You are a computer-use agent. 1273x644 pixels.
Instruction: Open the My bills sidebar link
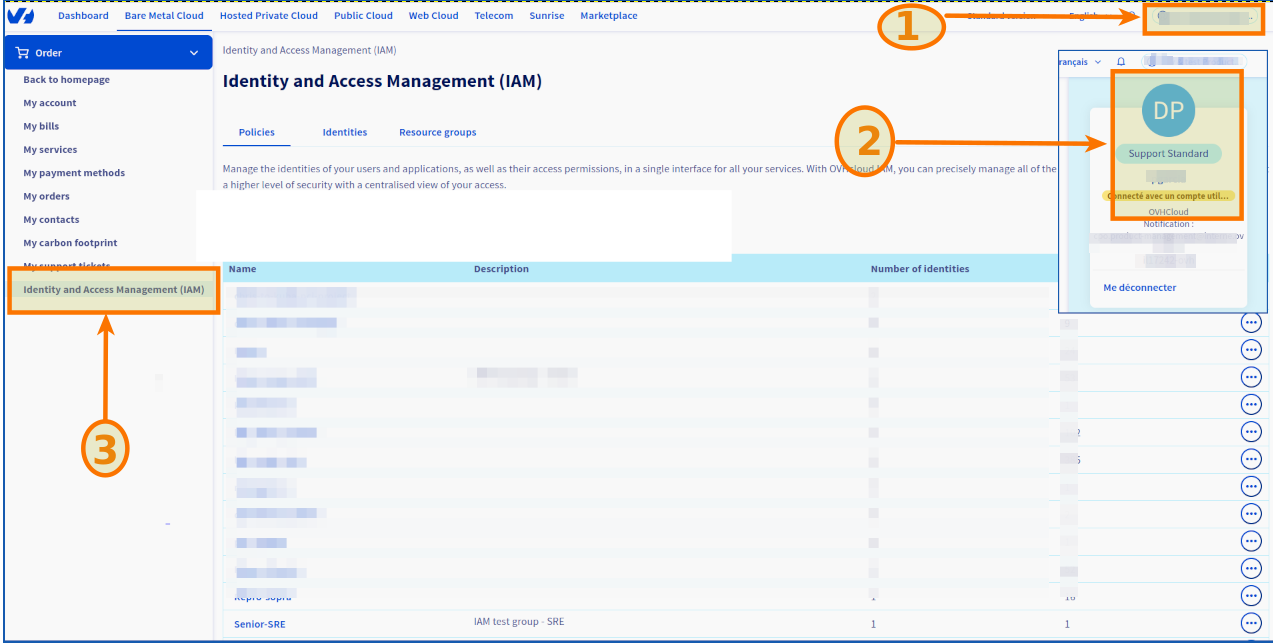coord(41,126)
